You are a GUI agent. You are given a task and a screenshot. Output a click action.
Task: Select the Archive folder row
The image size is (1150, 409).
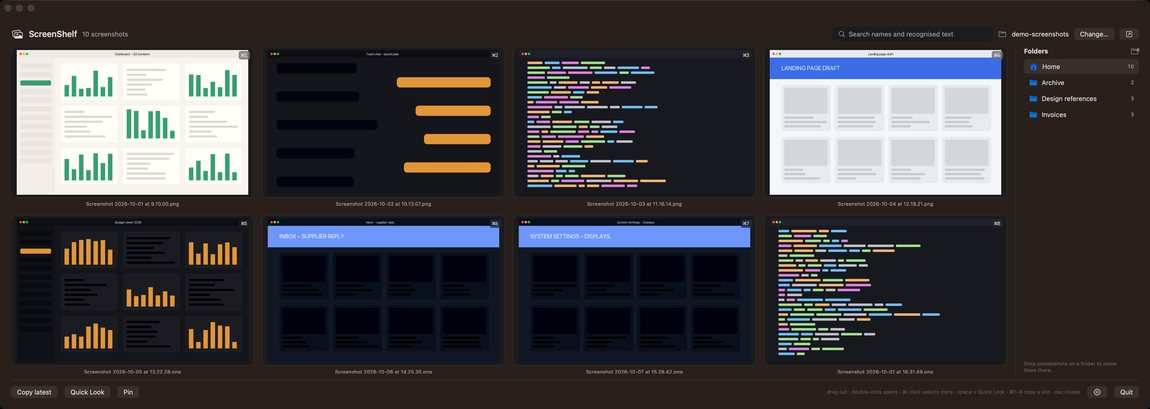[x=1081, y=83]
